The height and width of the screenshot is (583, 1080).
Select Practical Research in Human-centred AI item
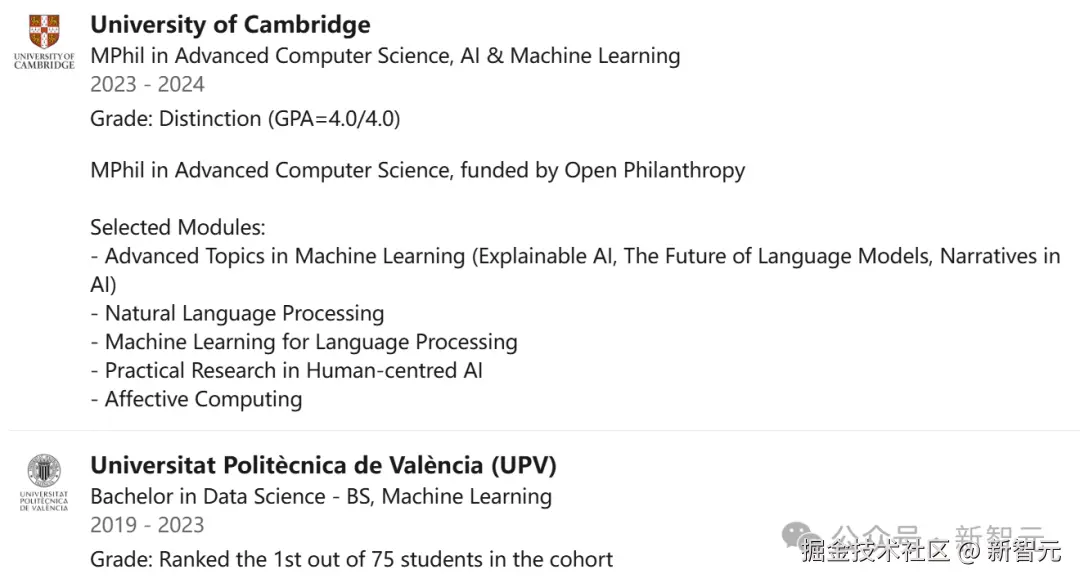[x=293, y=371]
